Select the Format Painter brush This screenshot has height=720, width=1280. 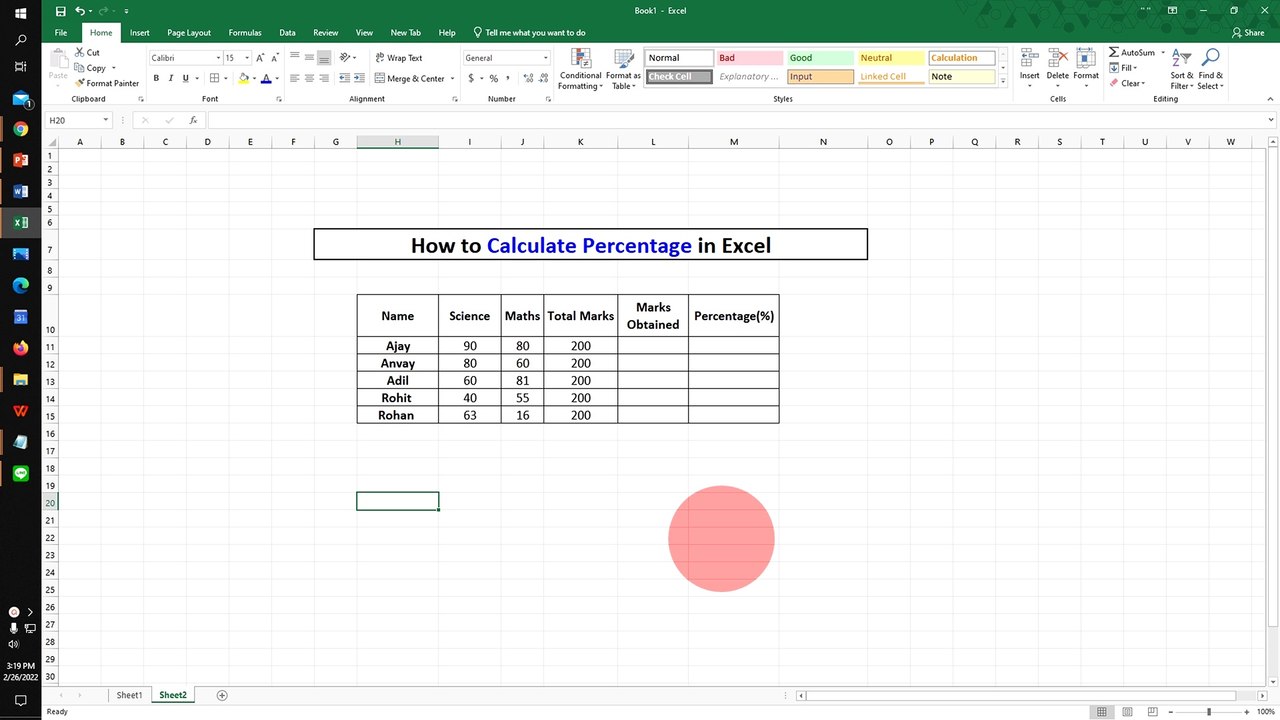coord(79,84)
